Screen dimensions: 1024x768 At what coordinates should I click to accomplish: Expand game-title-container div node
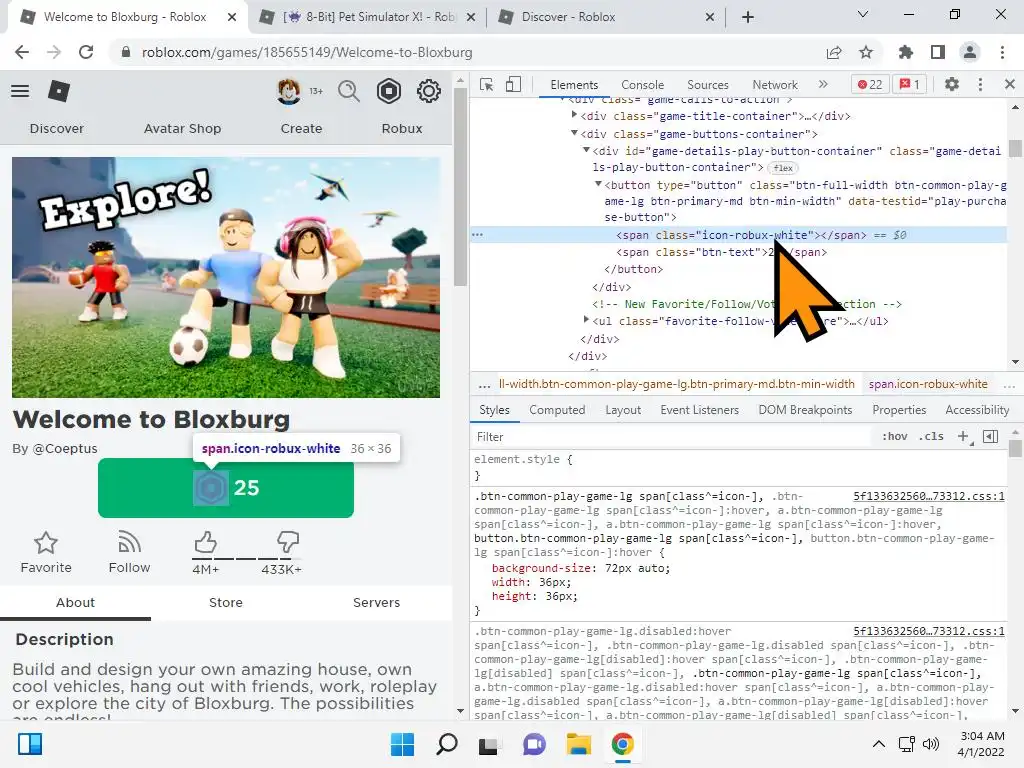pyautogui.click(x=575, y=115)
